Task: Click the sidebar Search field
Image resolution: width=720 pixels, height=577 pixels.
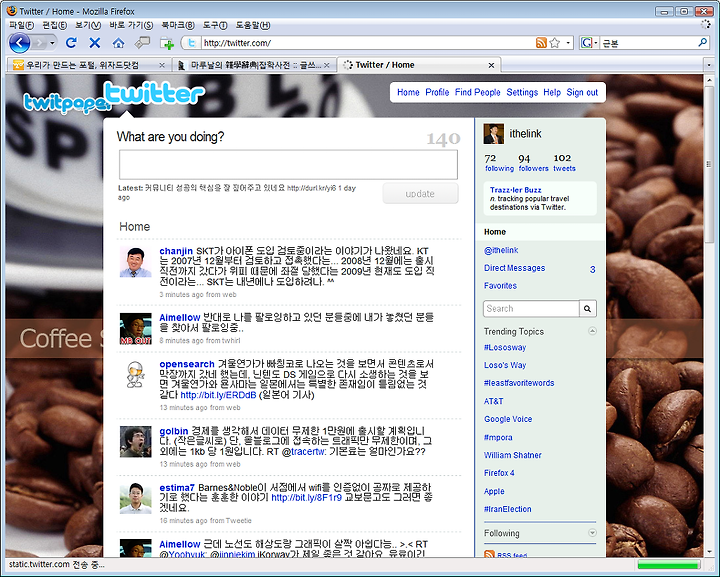Action: pyautogui.click(x=531, y=308)
